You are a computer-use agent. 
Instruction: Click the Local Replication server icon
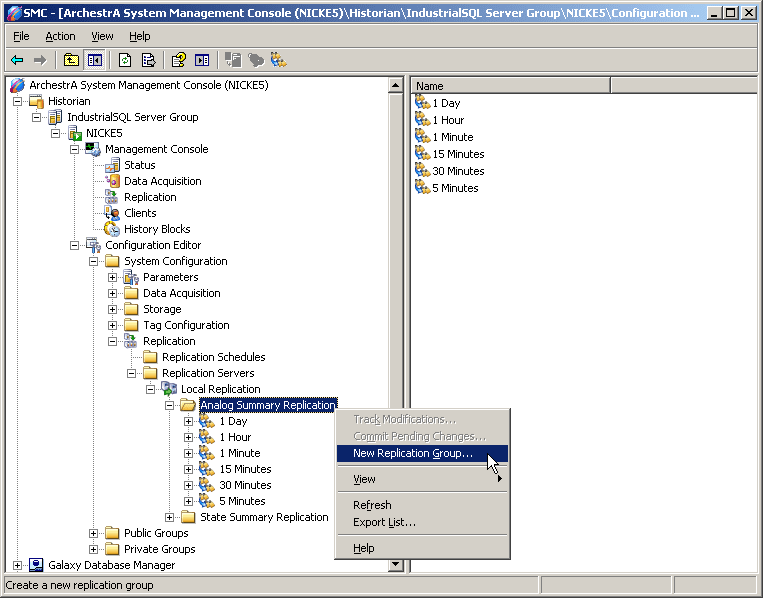(169, 389)
